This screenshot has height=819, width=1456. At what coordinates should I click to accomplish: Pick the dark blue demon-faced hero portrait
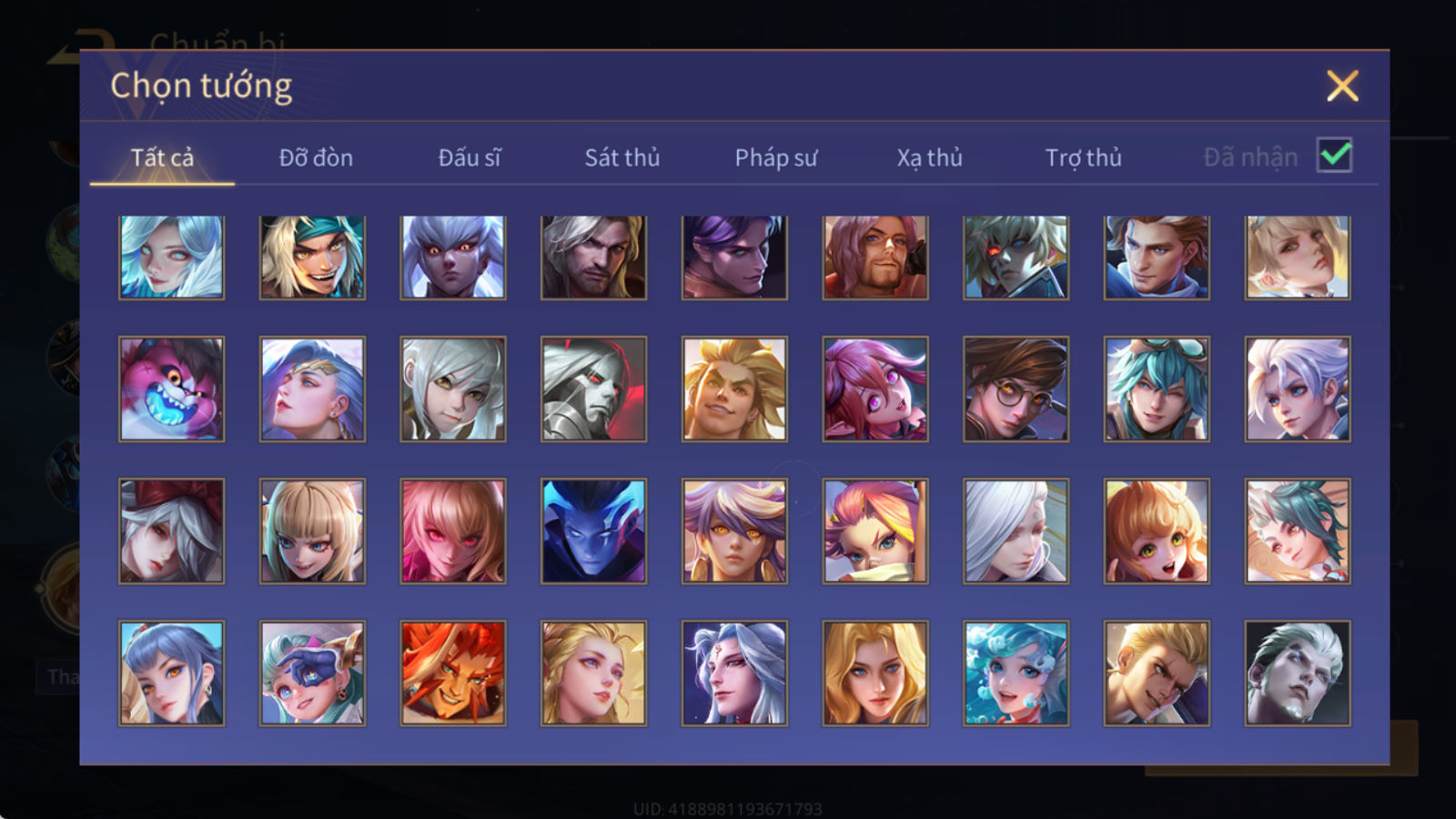593,531
